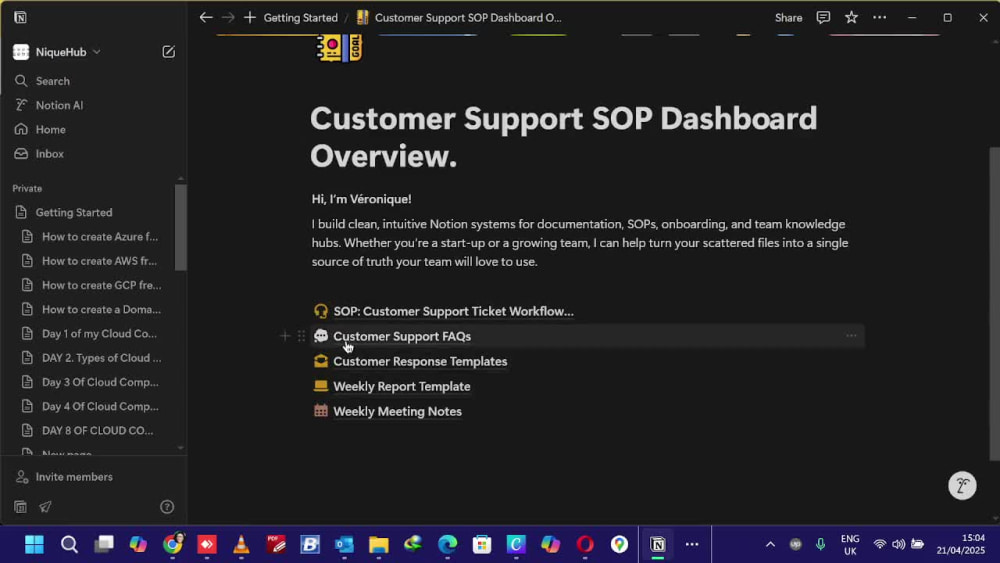Open the Notion AI floating assistant button
1000x563 pixels.
(962, 485)
